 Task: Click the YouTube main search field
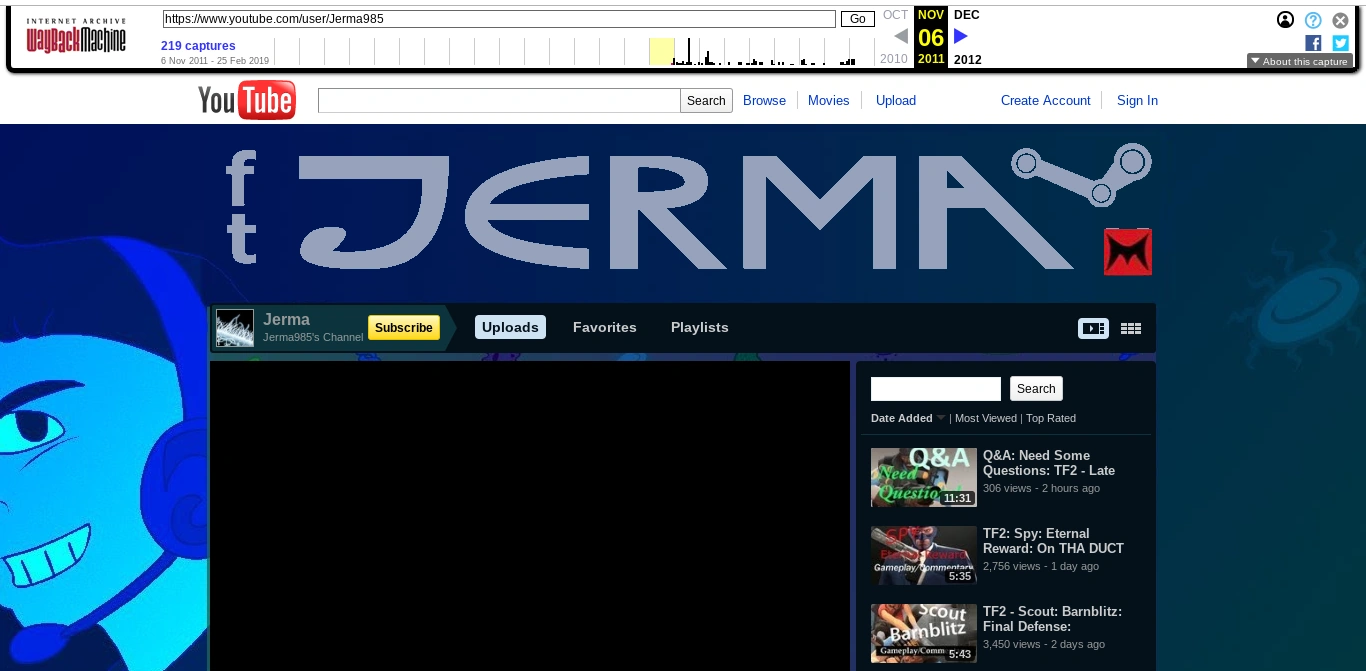pyautogui.click(x=499, y=100)
